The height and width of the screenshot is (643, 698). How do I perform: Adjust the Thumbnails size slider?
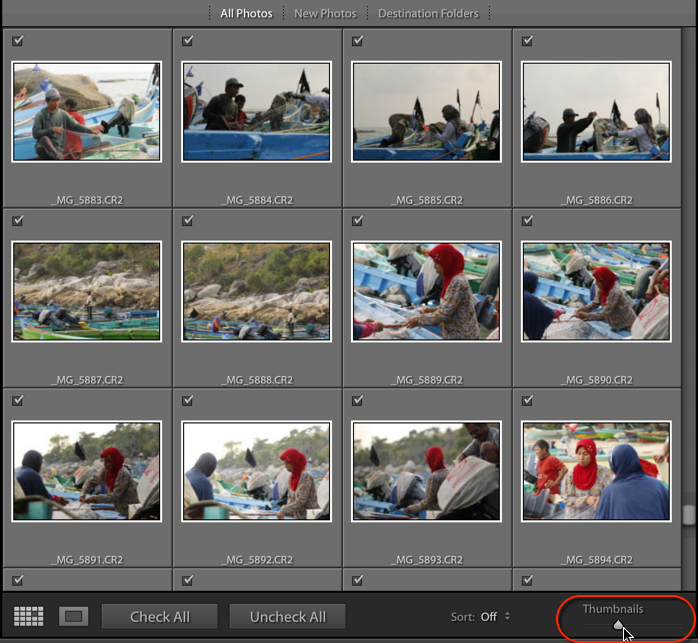coord(618,625)
